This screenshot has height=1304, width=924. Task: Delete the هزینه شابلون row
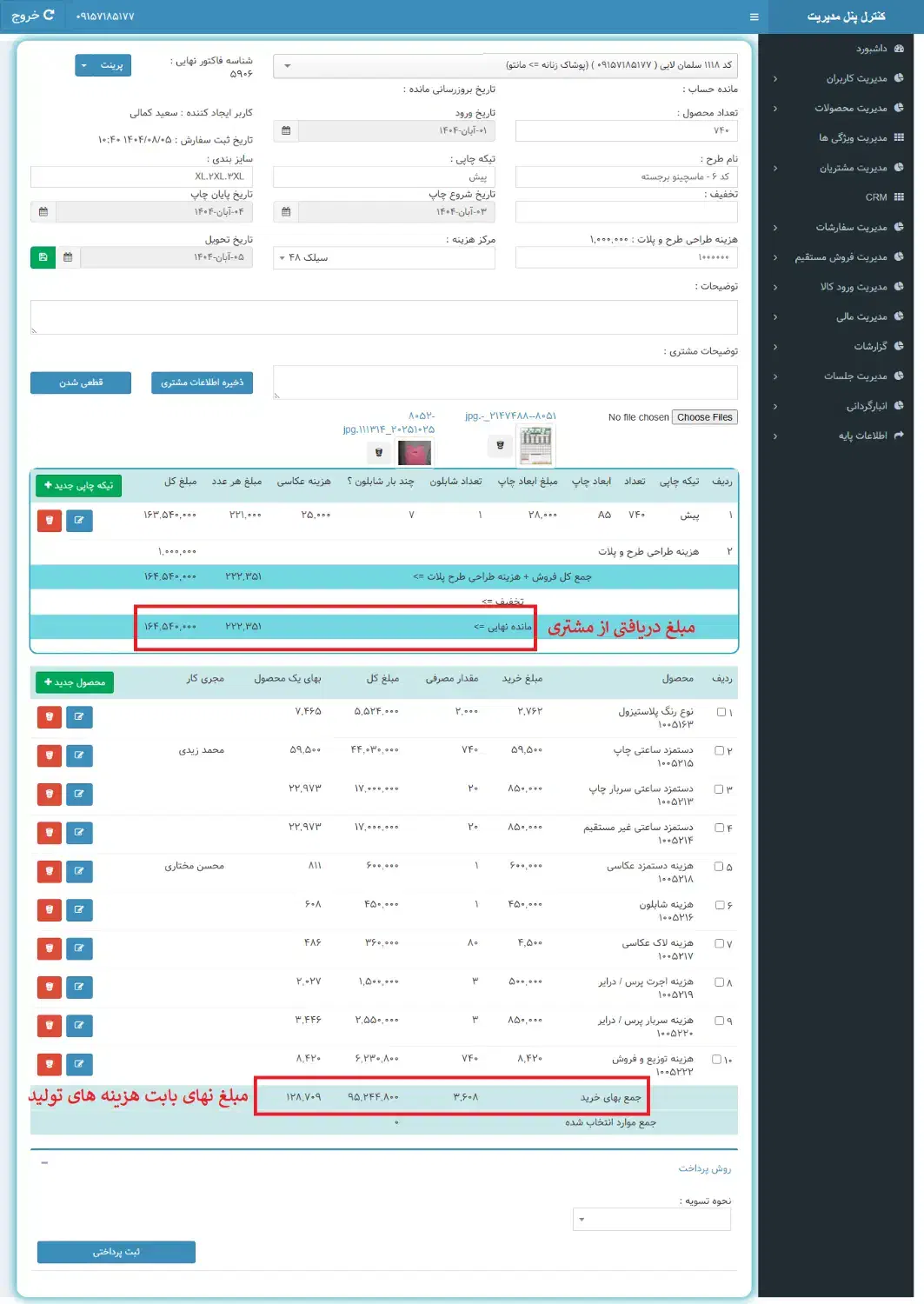(50, 910)
